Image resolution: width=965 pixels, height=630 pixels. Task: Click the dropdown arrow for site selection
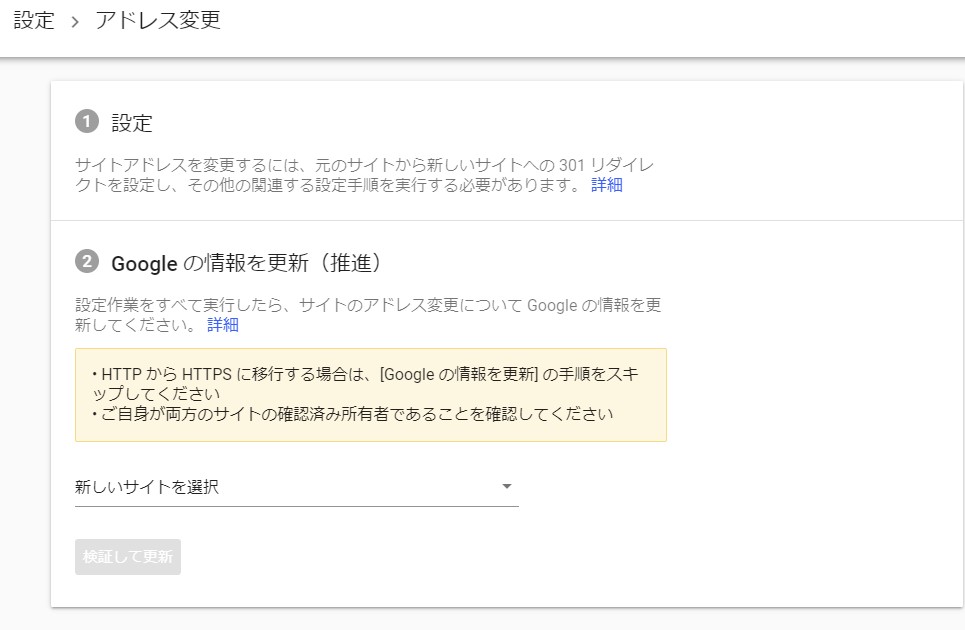[x=506, y=487]
